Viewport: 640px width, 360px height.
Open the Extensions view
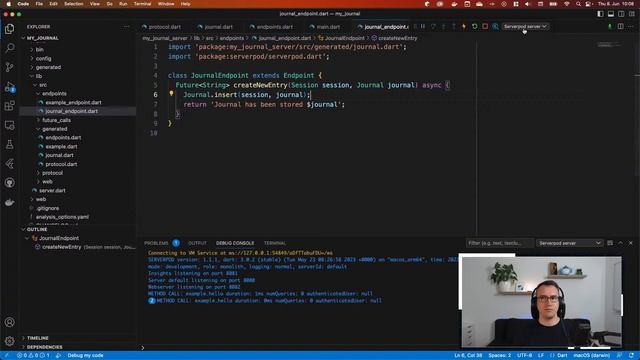(9, 106)
